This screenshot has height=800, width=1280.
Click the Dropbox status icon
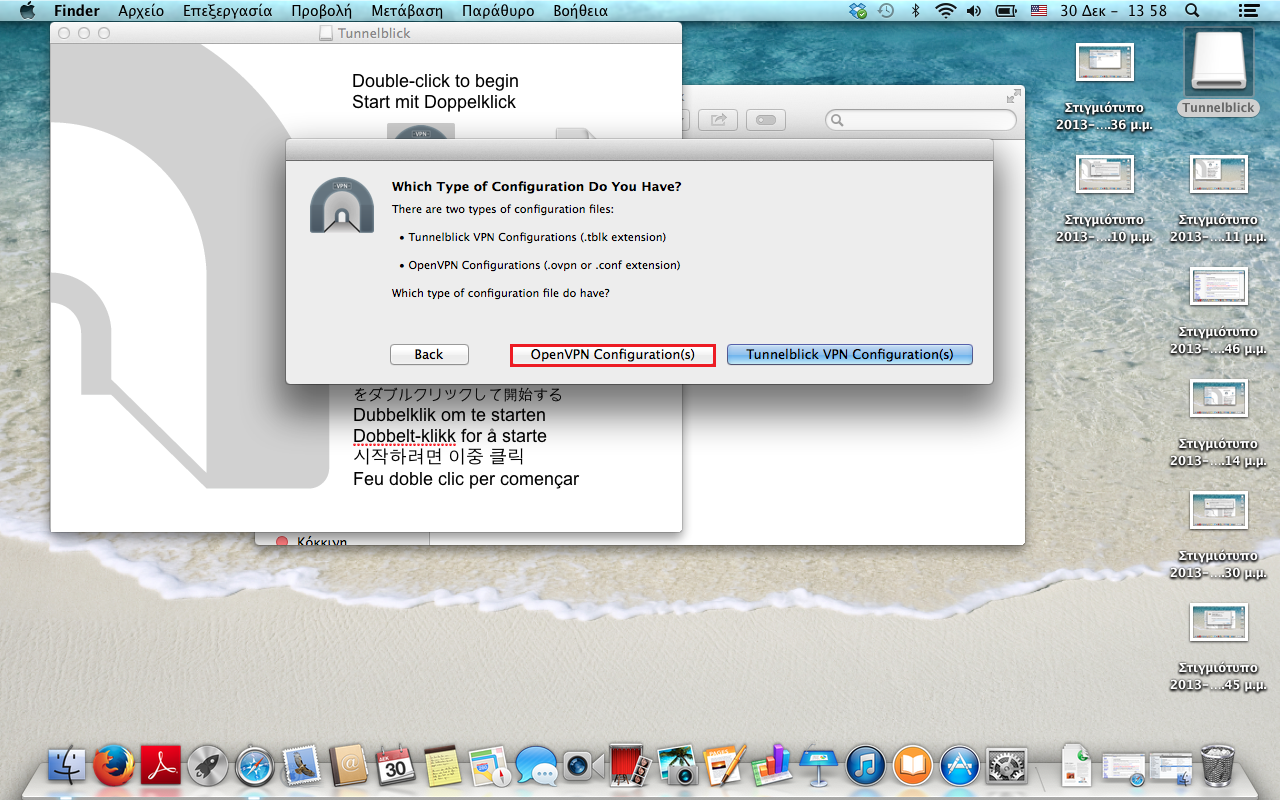tap(857, 11)
